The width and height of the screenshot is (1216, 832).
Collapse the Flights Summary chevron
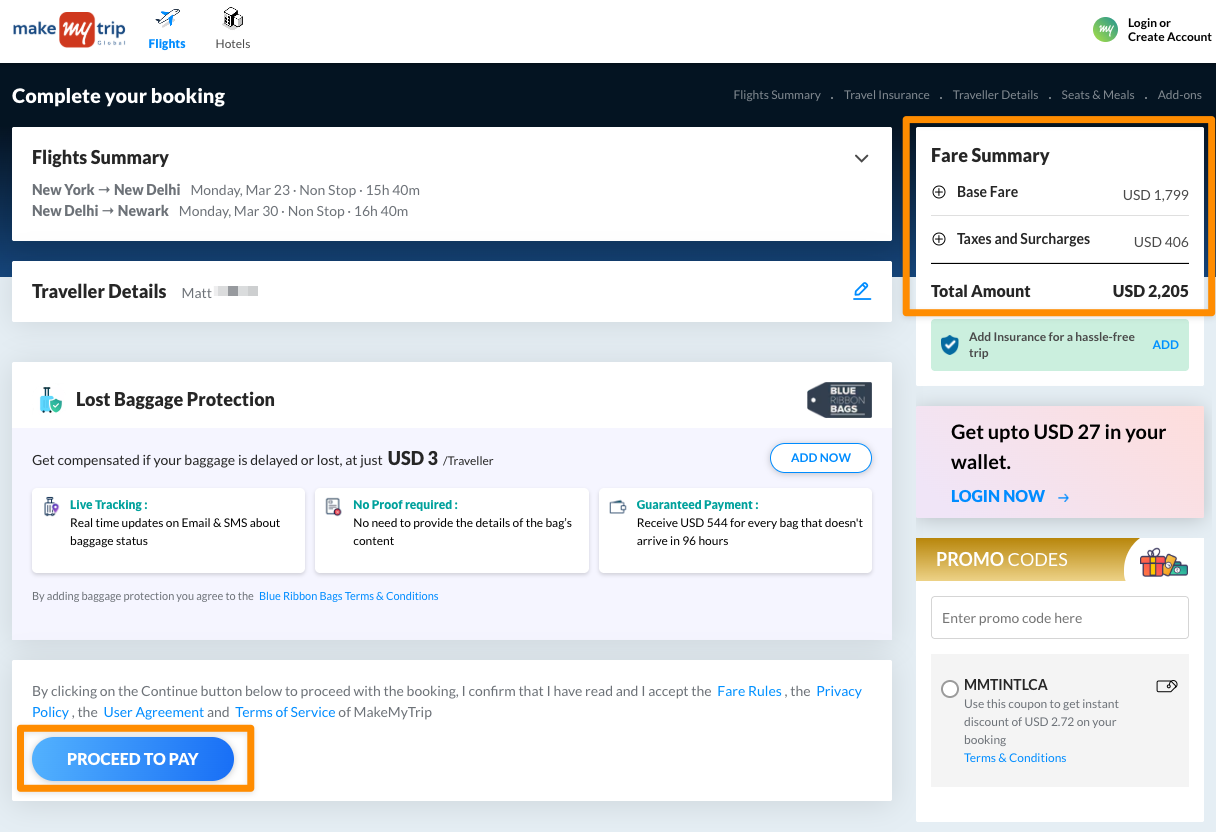(x=861, y=158)
